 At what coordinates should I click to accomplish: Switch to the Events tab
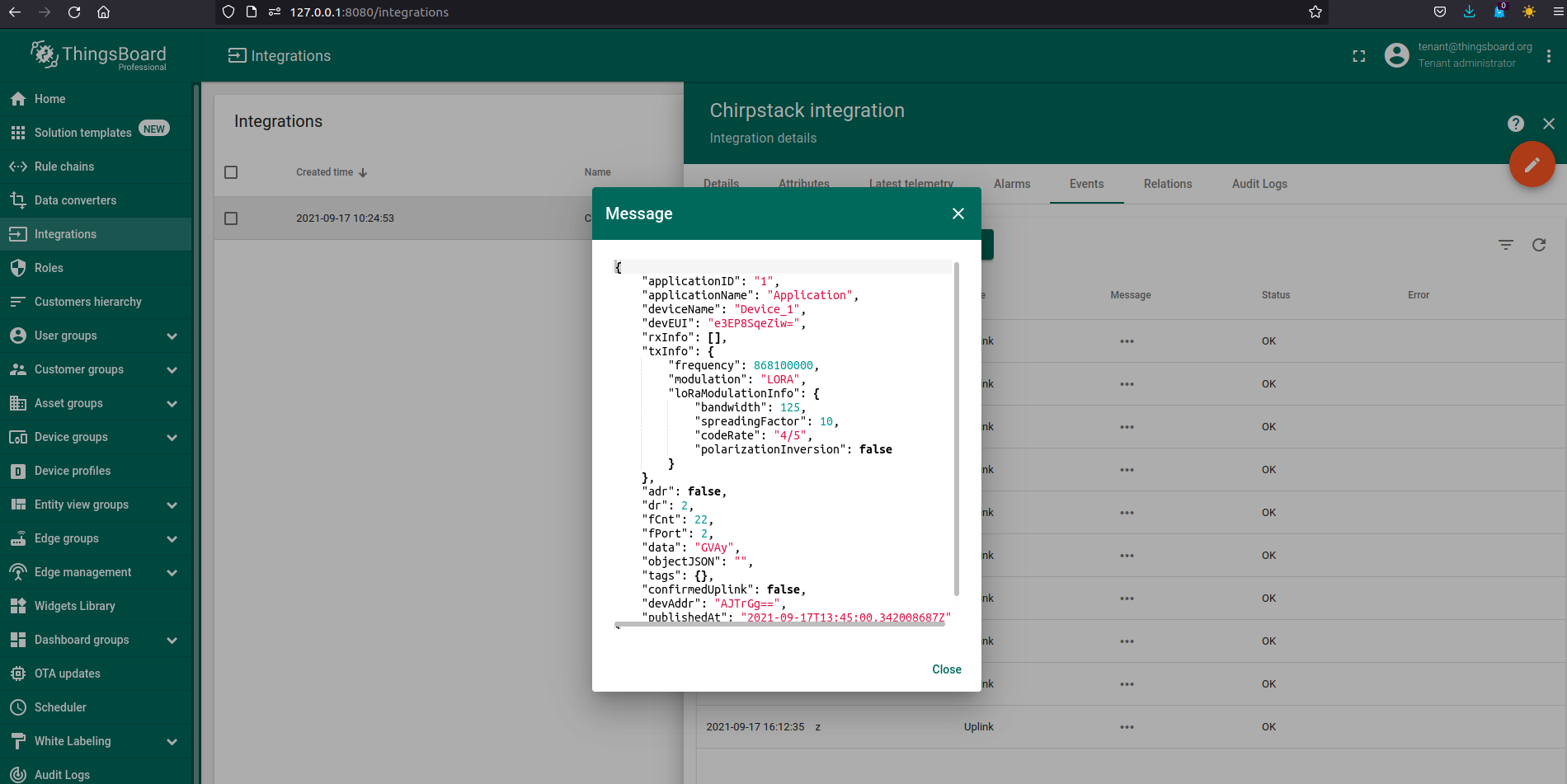tap(1086, 184)
